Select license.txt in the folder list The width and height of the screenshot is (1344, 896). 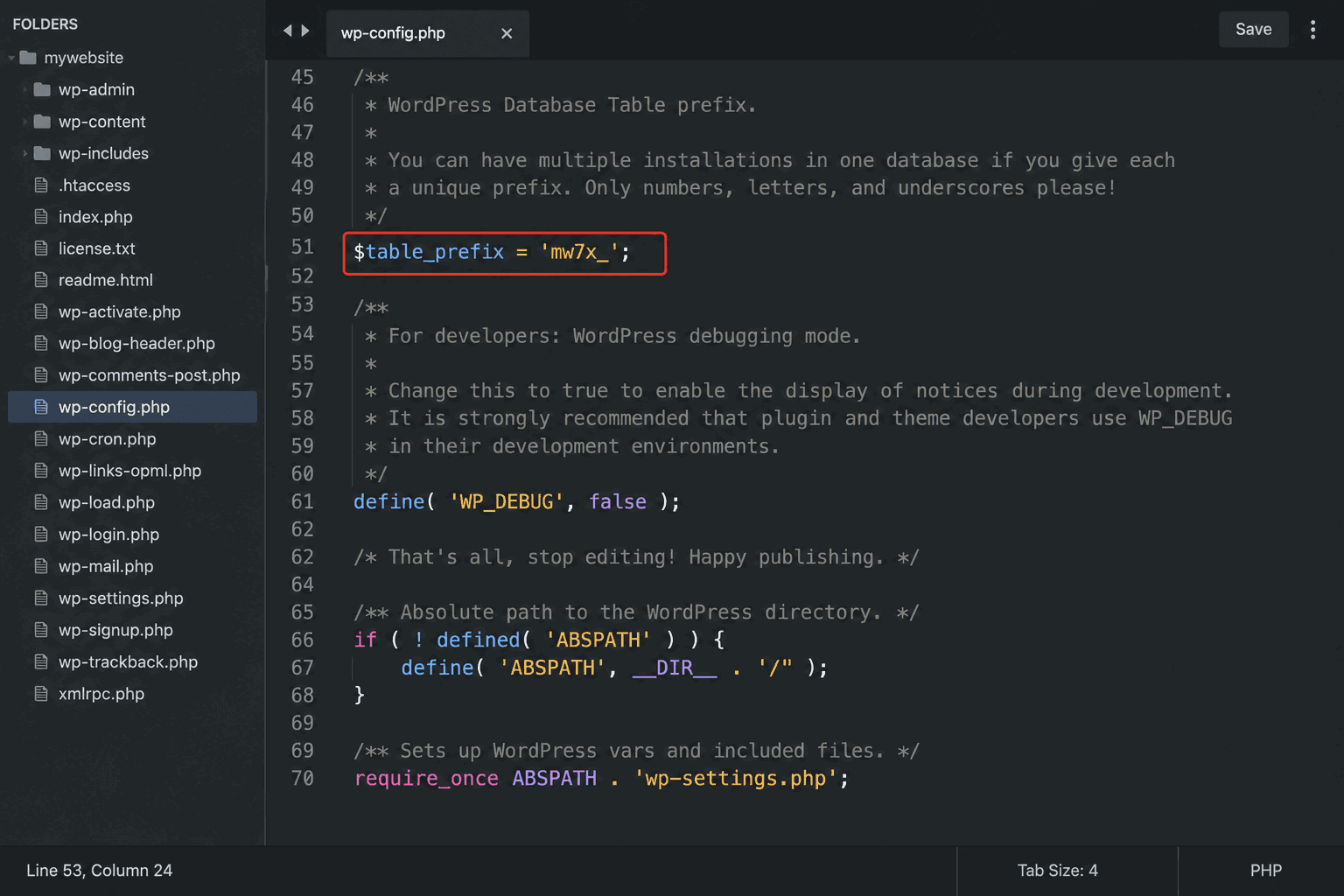point(97,248)
